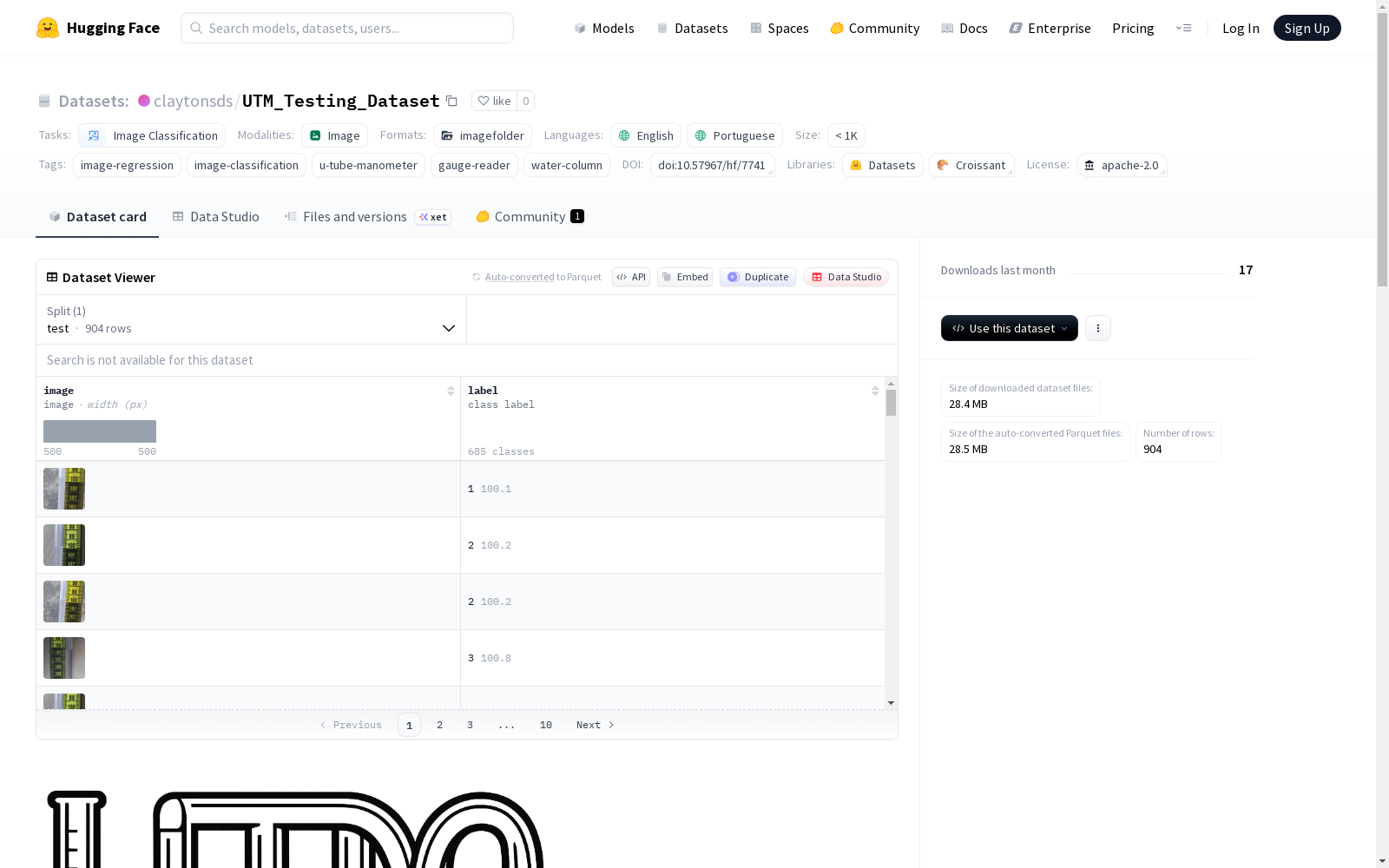Open Docs in the top navigation
This screenshot has width=1389, height=868.
[964, 28]
